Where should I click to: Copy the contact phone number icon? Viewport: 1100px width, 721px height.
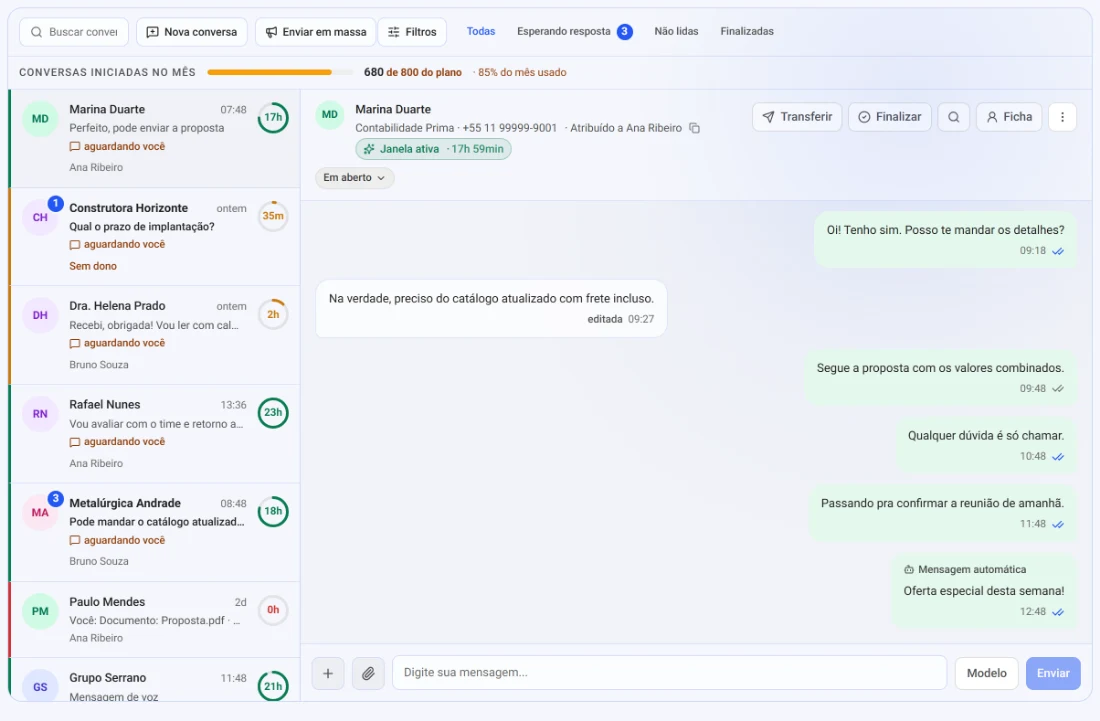tap(694, 128)
